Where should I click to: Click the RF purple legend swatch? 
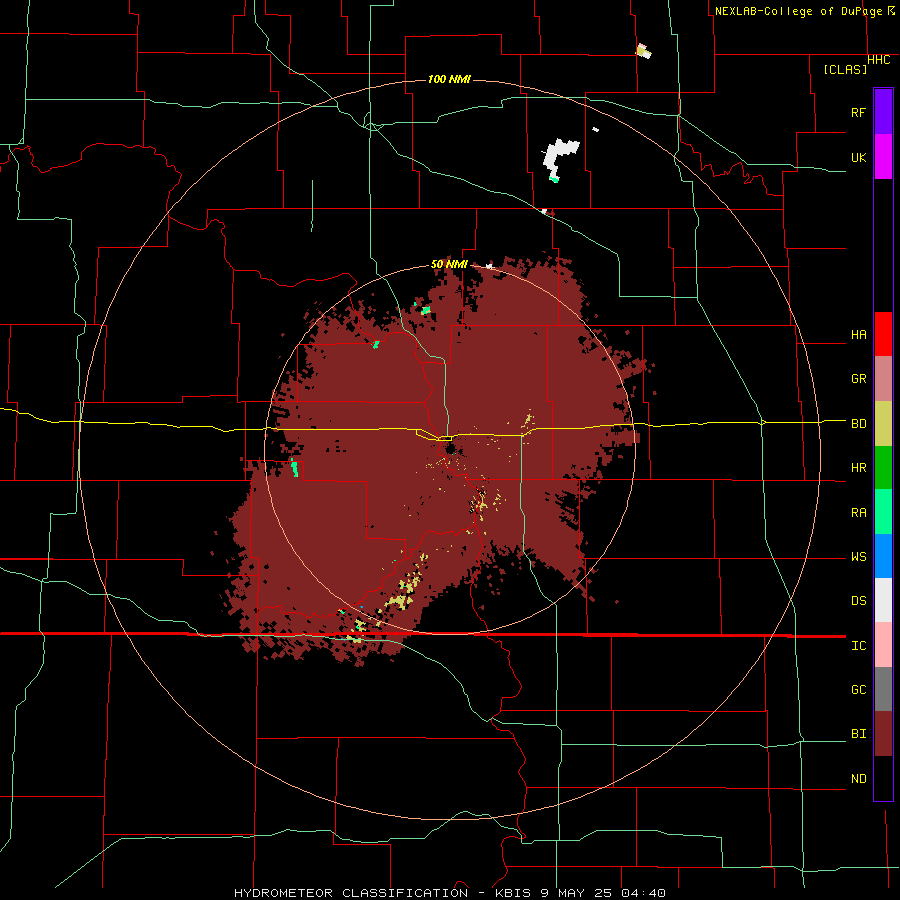883,112
